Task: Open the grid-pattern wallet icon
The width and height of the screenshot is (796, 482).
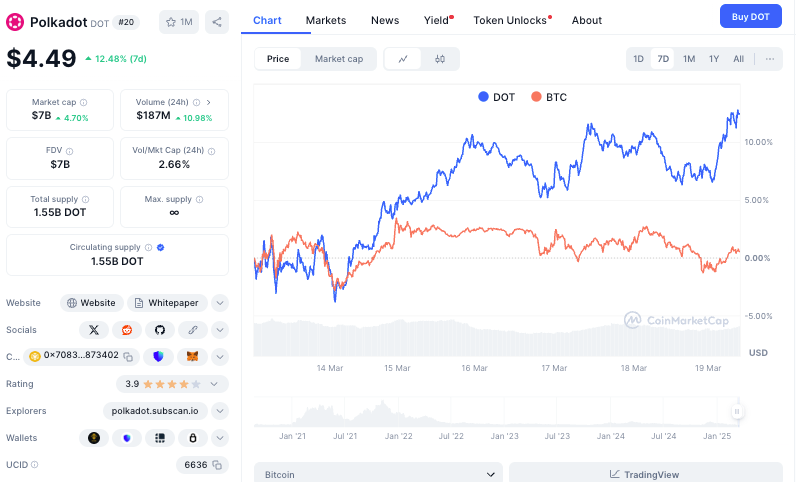Action: pyautogui.click(x=160, y=438)
